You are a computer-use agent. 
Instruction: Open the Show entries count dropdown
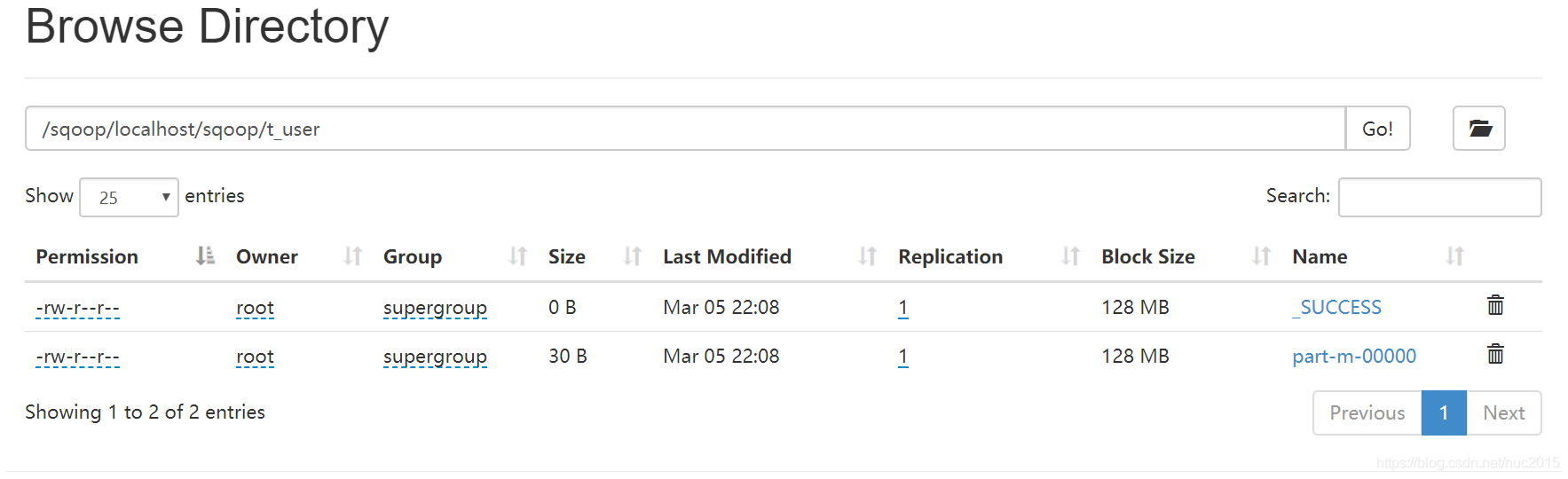click(x=129, y=197)
